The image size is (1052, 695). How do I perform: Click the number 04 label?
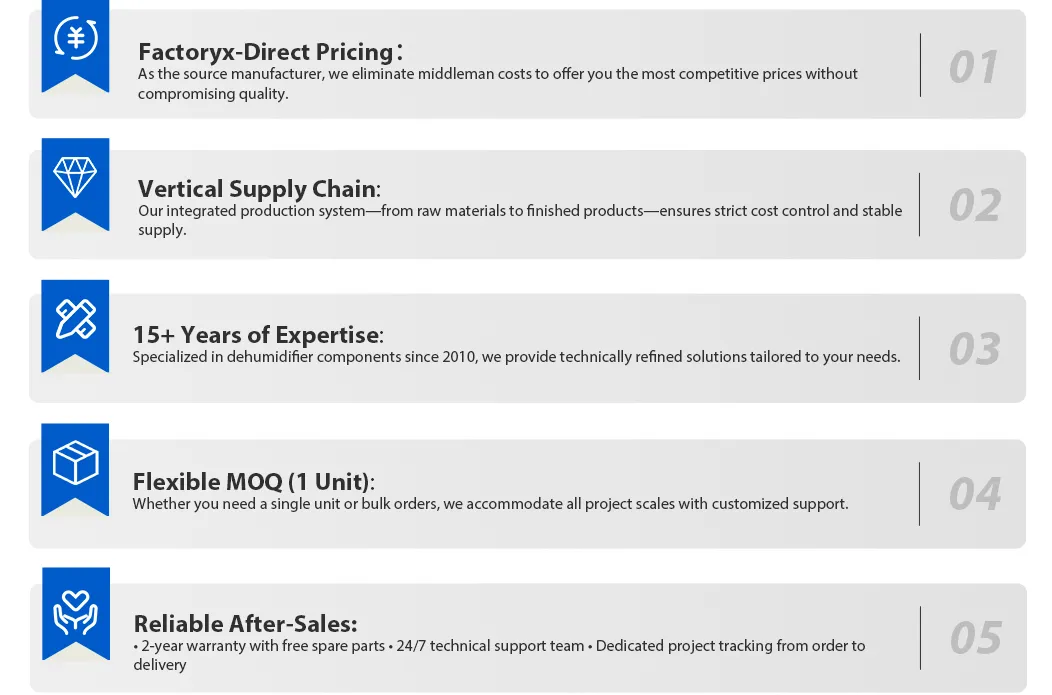[973, 494]
